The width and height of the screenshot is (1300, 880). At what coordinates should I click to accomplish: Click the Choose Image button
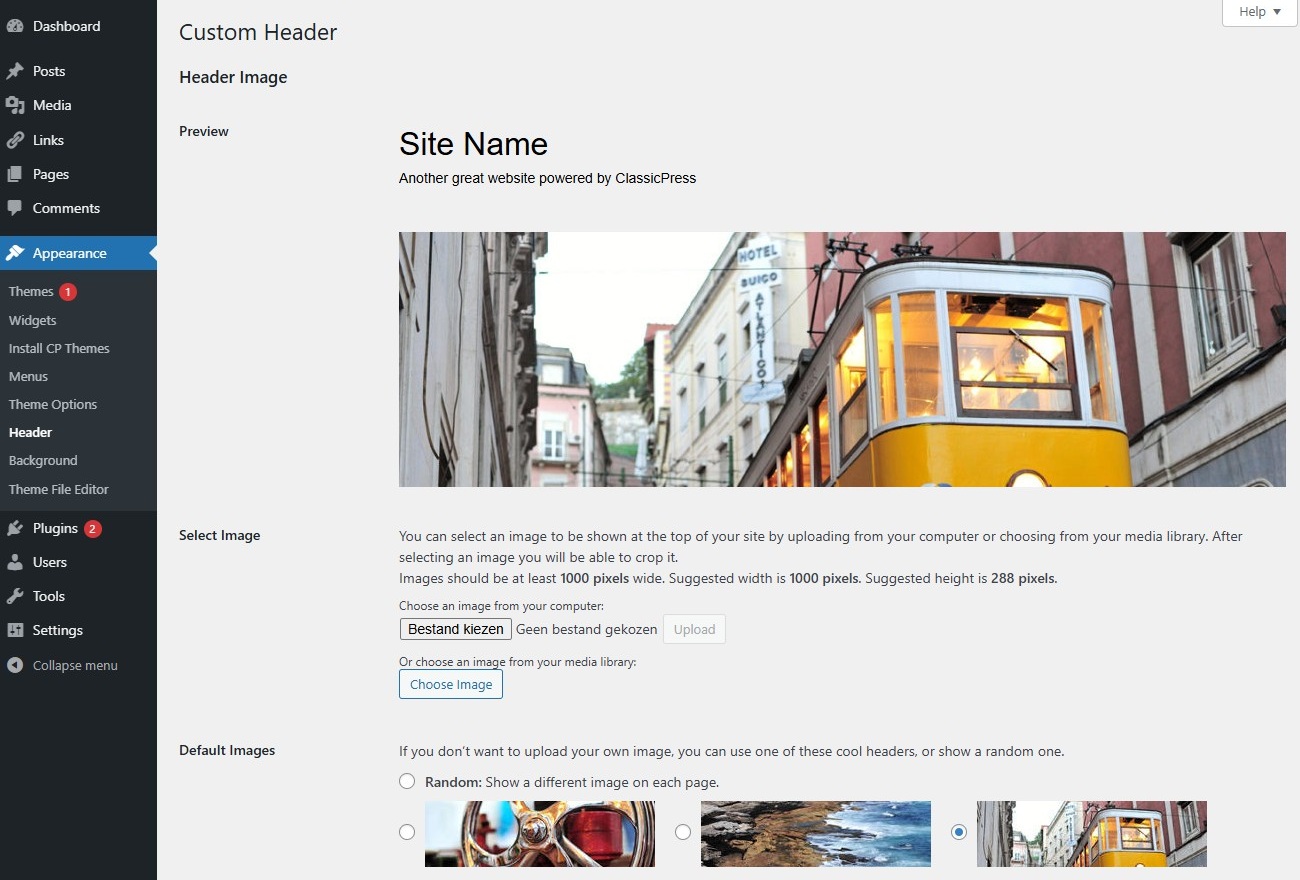(451, 684)
